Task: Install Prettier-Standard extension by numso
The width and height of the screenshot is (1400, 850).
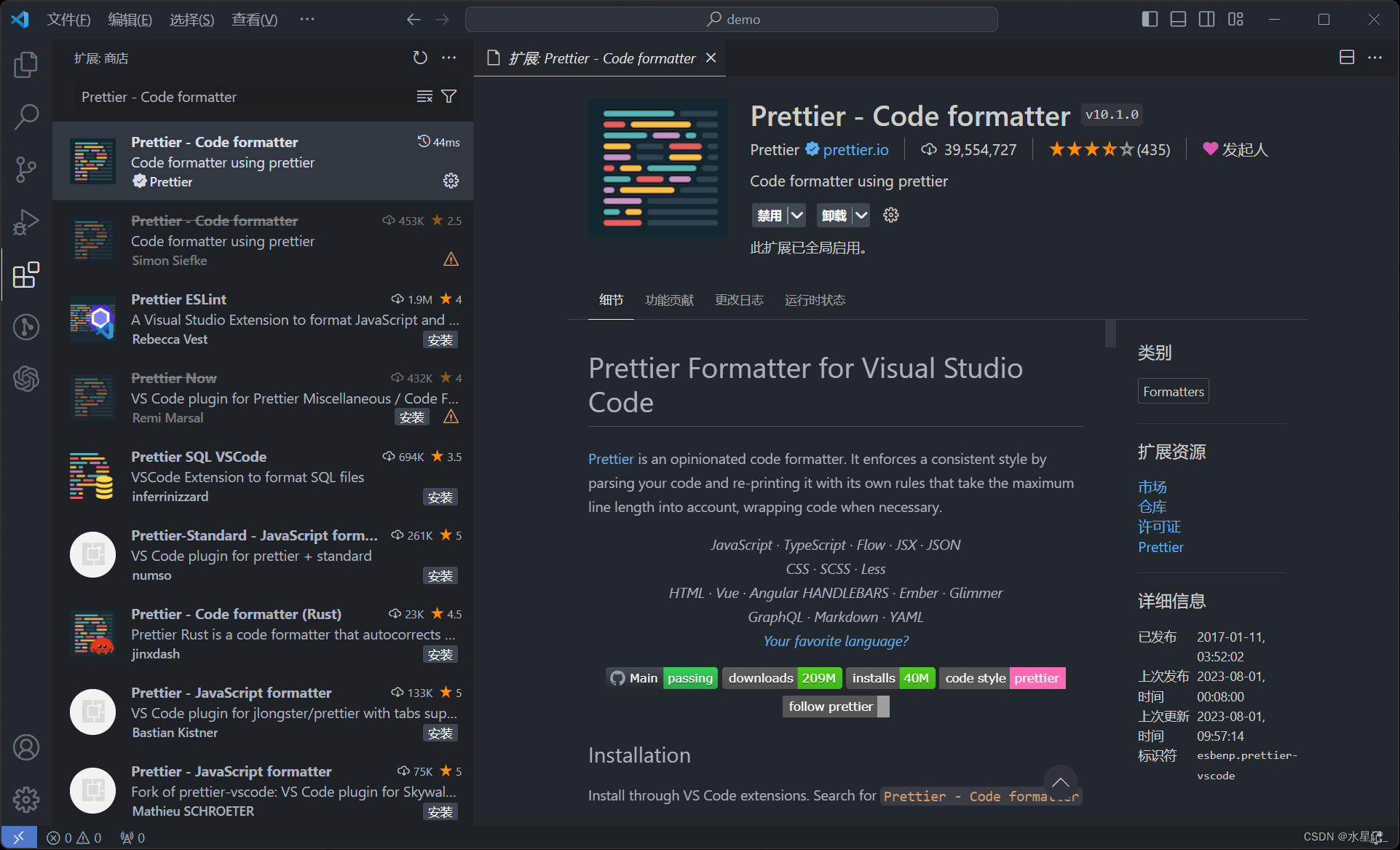Action: point(440,576)
